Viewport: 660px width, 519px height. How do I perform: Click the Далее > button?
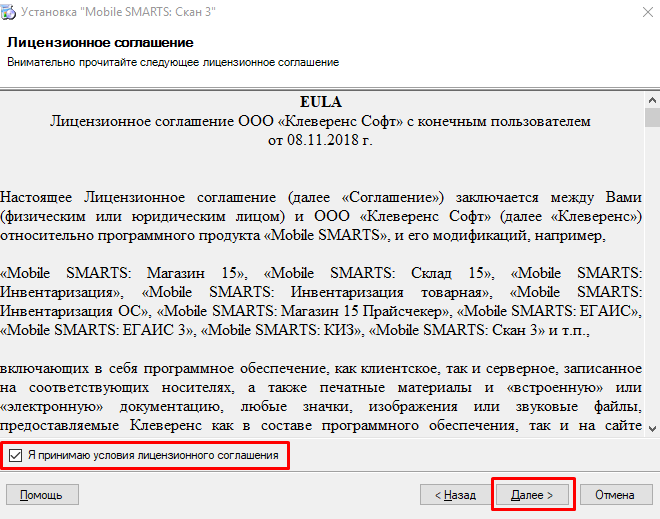coord(532,495)
